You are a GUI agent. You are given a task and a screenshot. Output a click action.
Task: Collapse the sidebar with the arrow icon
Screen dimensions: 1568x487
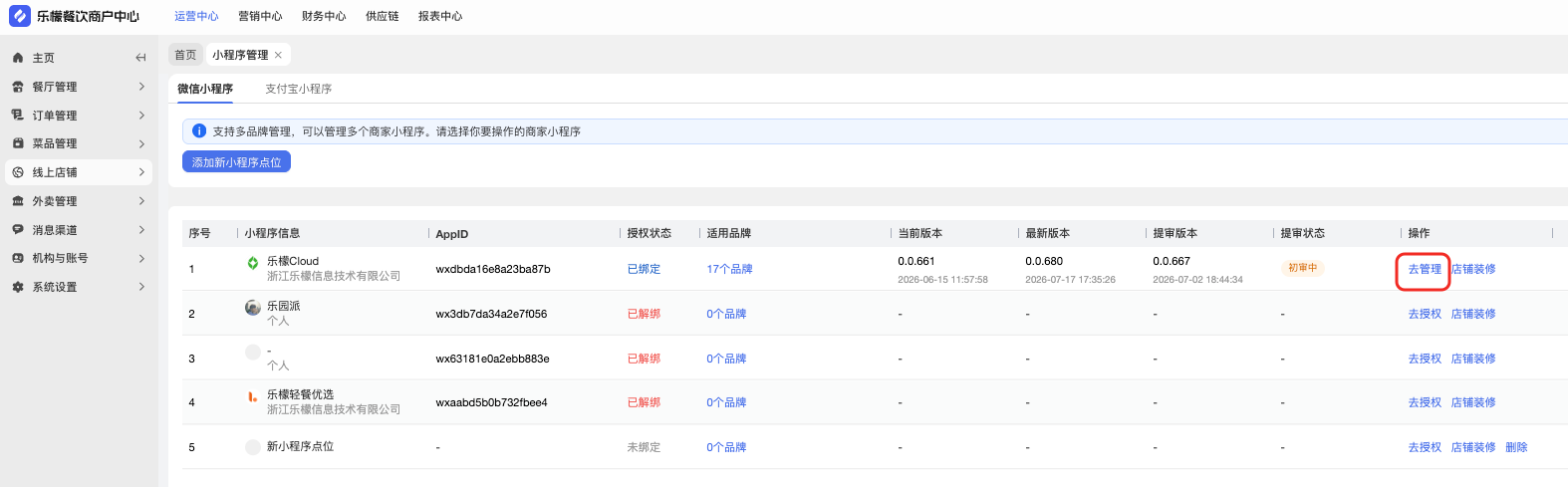pyautogui.click(x=140, y=58)
